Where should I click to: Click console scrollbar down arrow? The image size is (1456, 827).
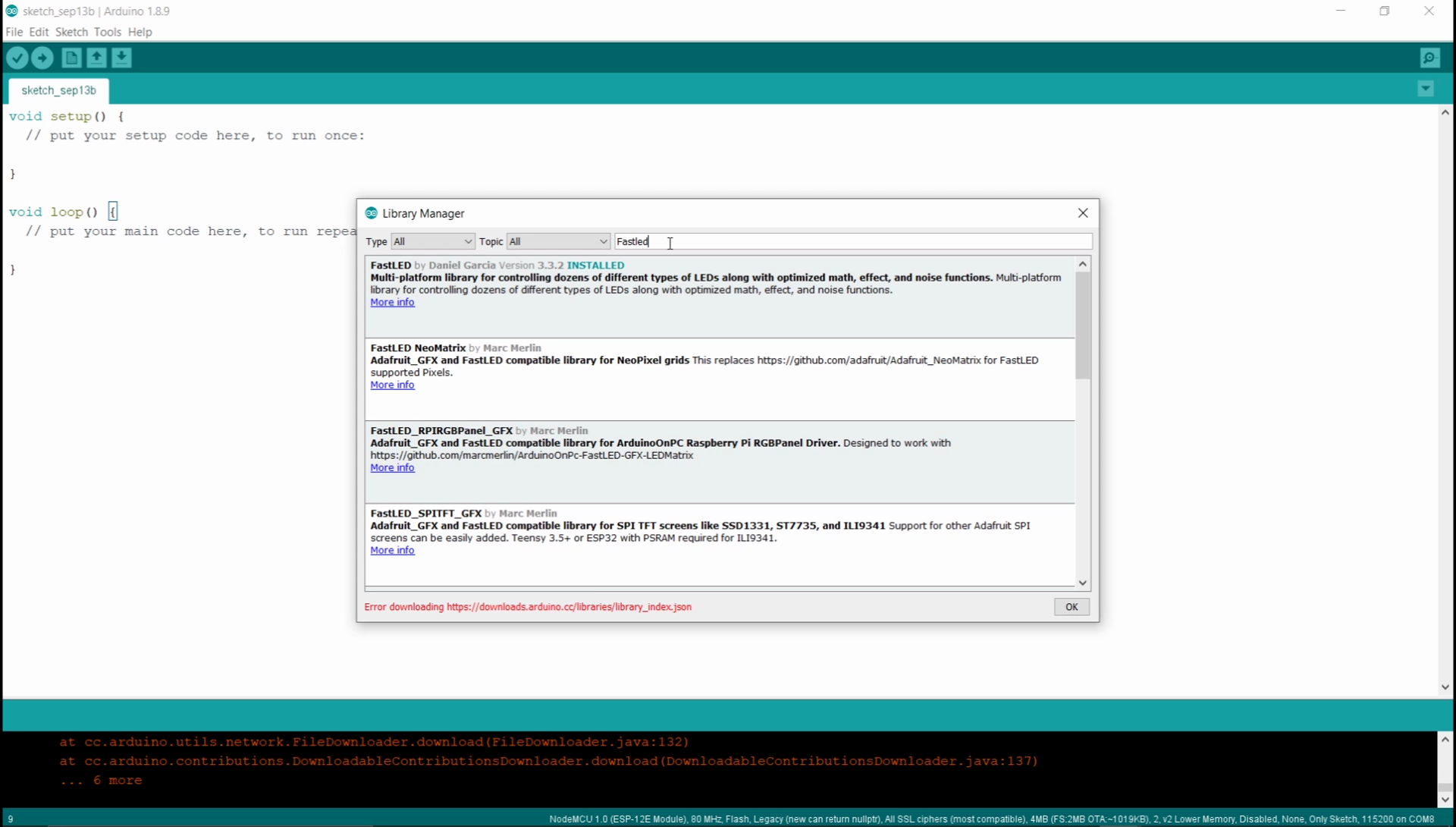pos(1445,800)
